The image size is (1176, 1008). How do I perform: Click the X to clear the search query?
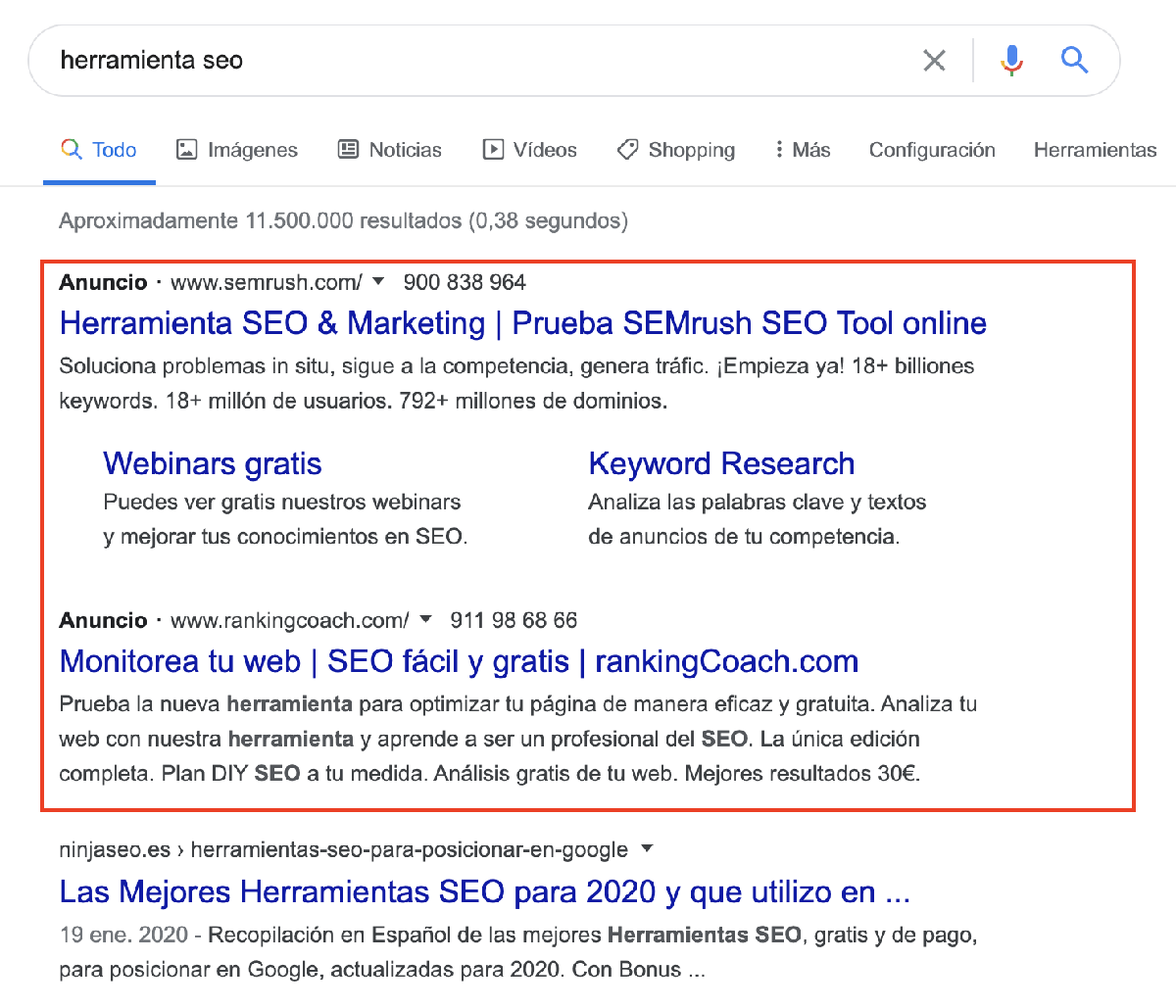click(x=934, y=60)
